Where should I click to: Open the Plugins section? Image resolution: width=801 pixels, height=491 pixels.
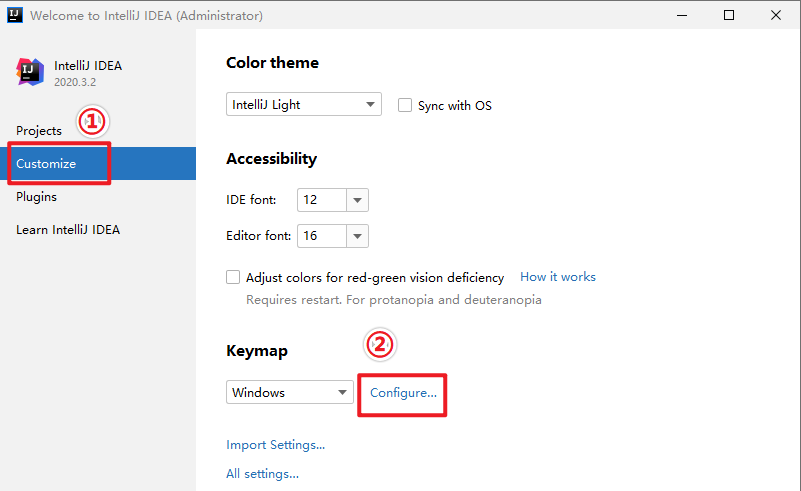pyautogui.click(x=36, y=197)
